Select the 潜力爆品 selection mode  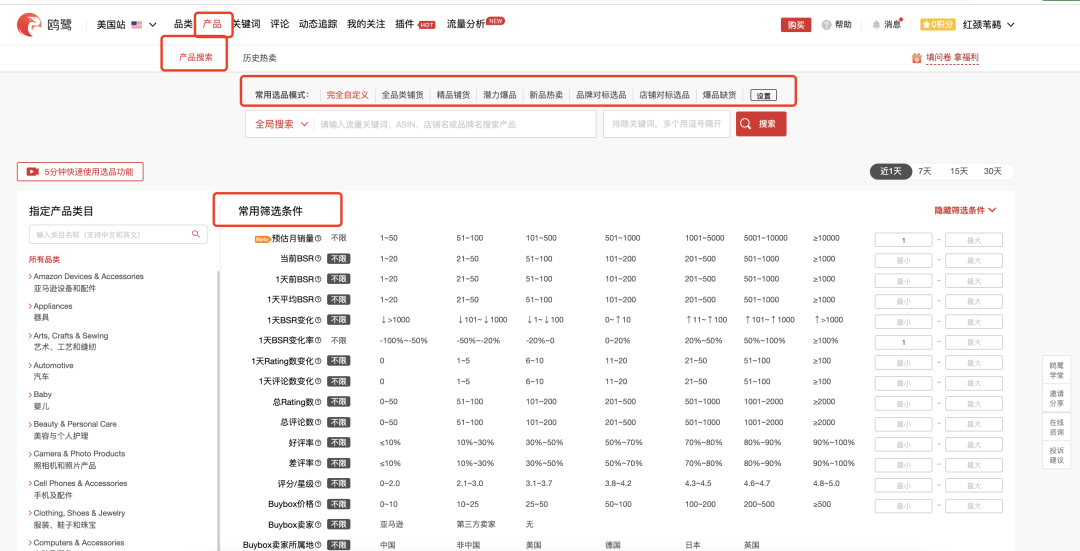coord(499,95)
